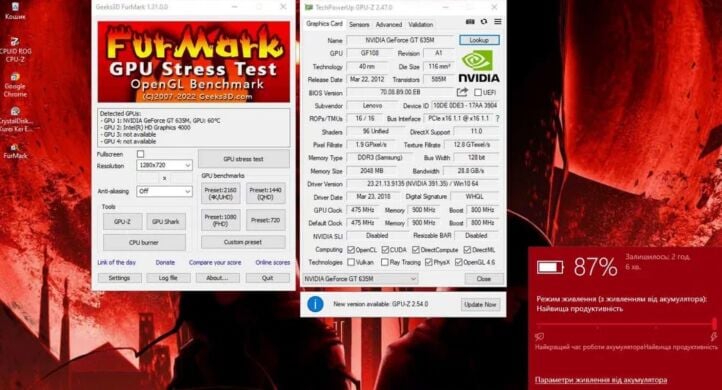Click GPU-Z screenshot camera icon
This screenshot has height=390, width=722.
pos(470,22)
